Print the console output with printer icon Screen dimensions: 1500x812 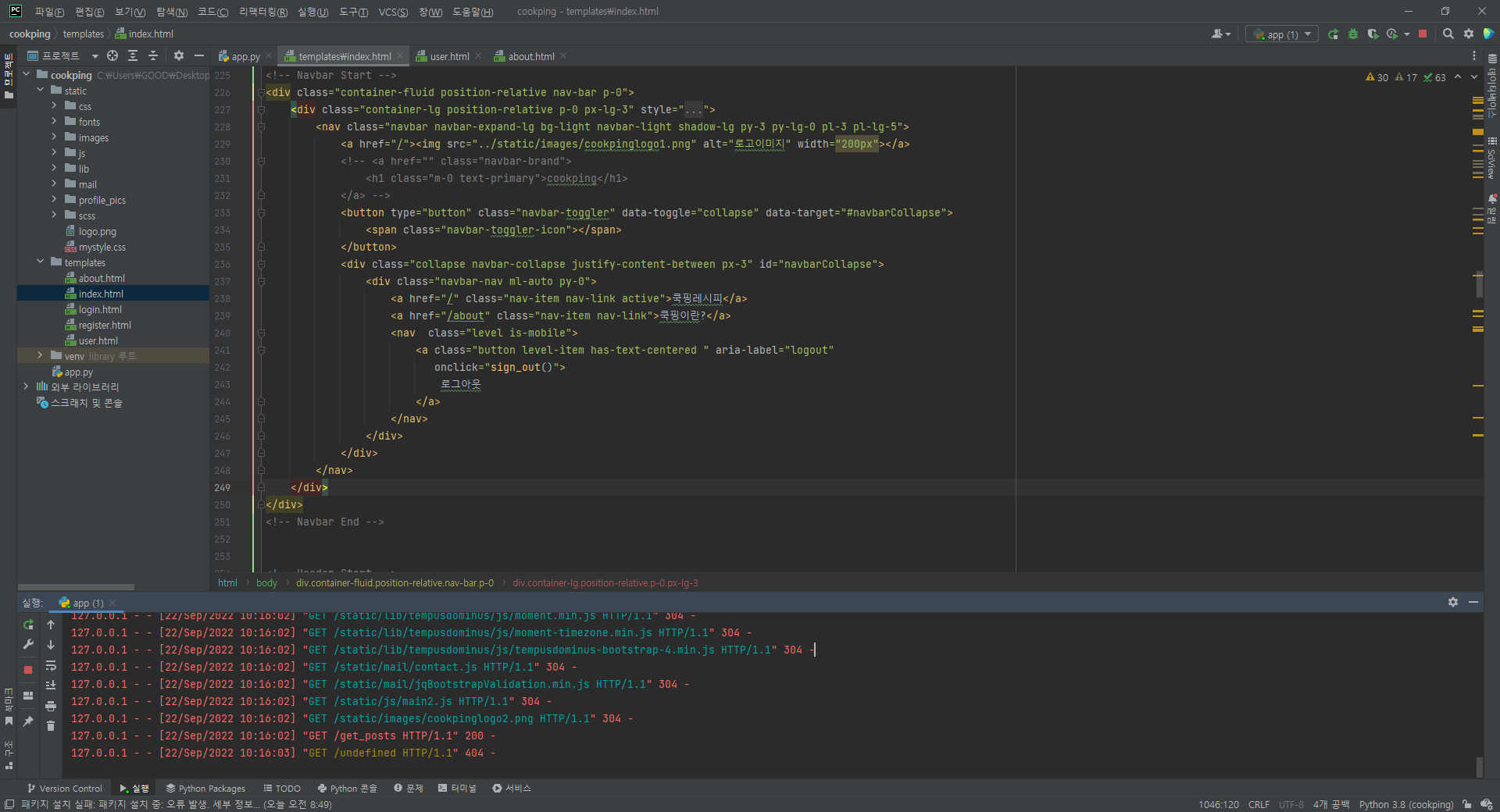(51, 706)
